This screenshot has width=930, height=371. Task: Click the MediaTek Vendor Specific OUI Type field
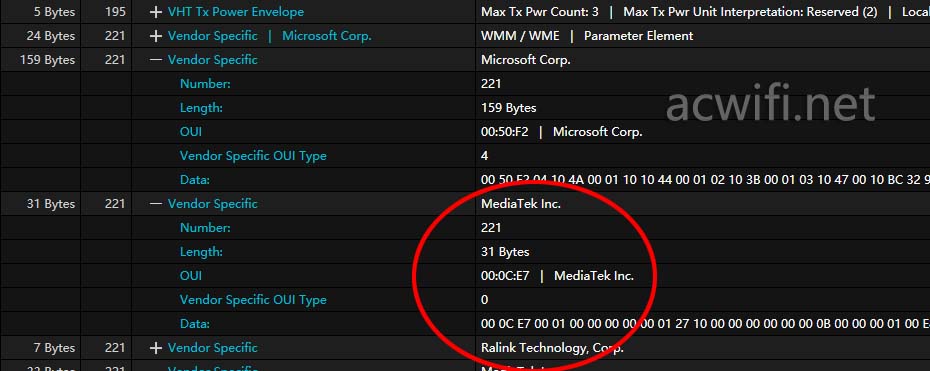[x=253, y=300]
